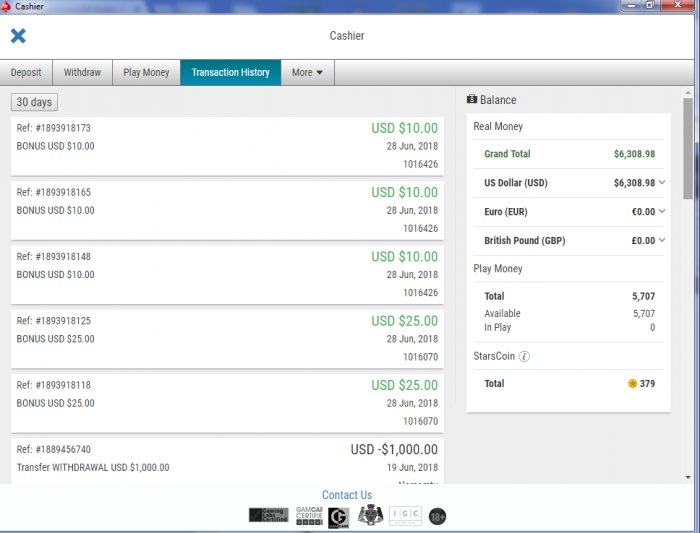Click the Play Money Available amount 5,707
The width and height of the screenshot is (700, 533).
pos(644,313)
